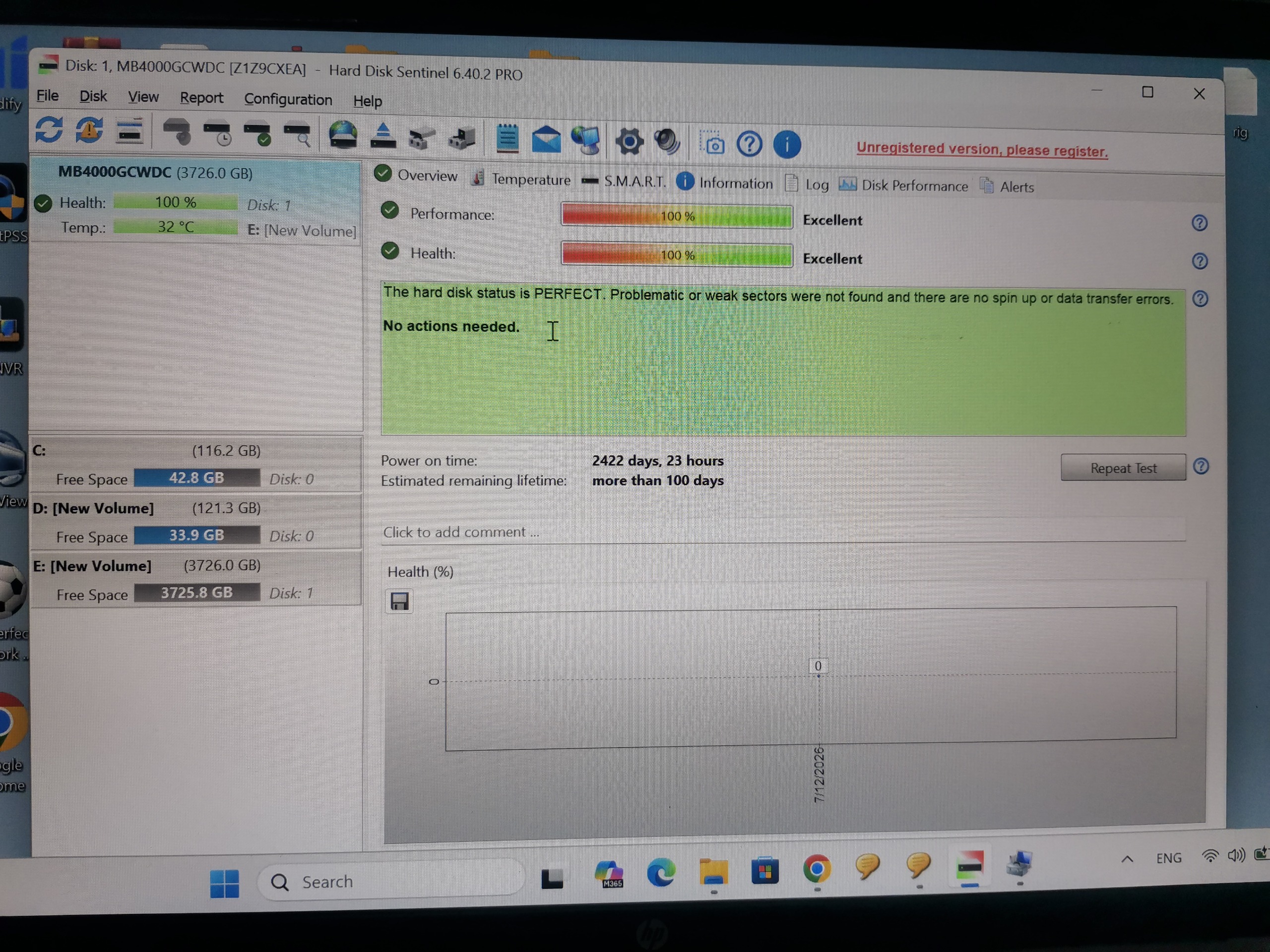
Task: Click the help icon beside Health row
Action: [x=1200, y=261]
